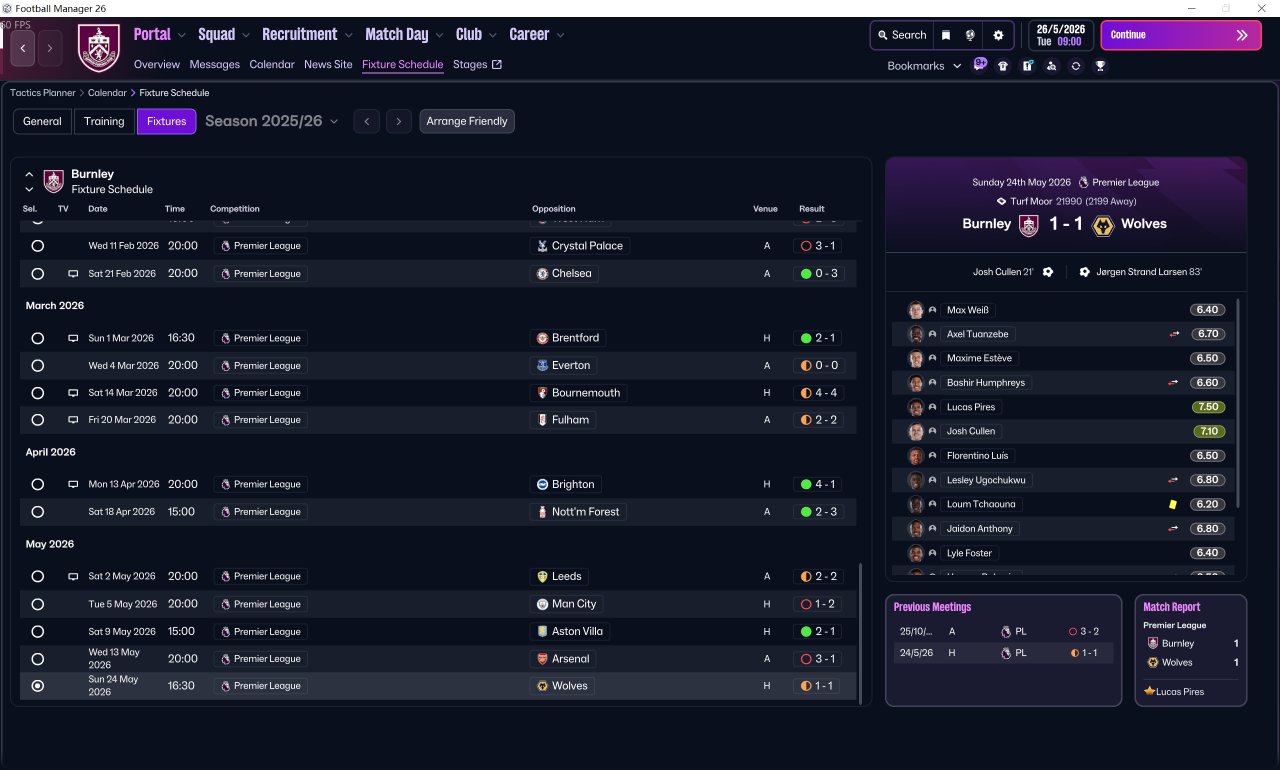Click Lucas Pires's 7.50 rating badge
This screenshot has height=770, width=1280.
(1207, 407)
